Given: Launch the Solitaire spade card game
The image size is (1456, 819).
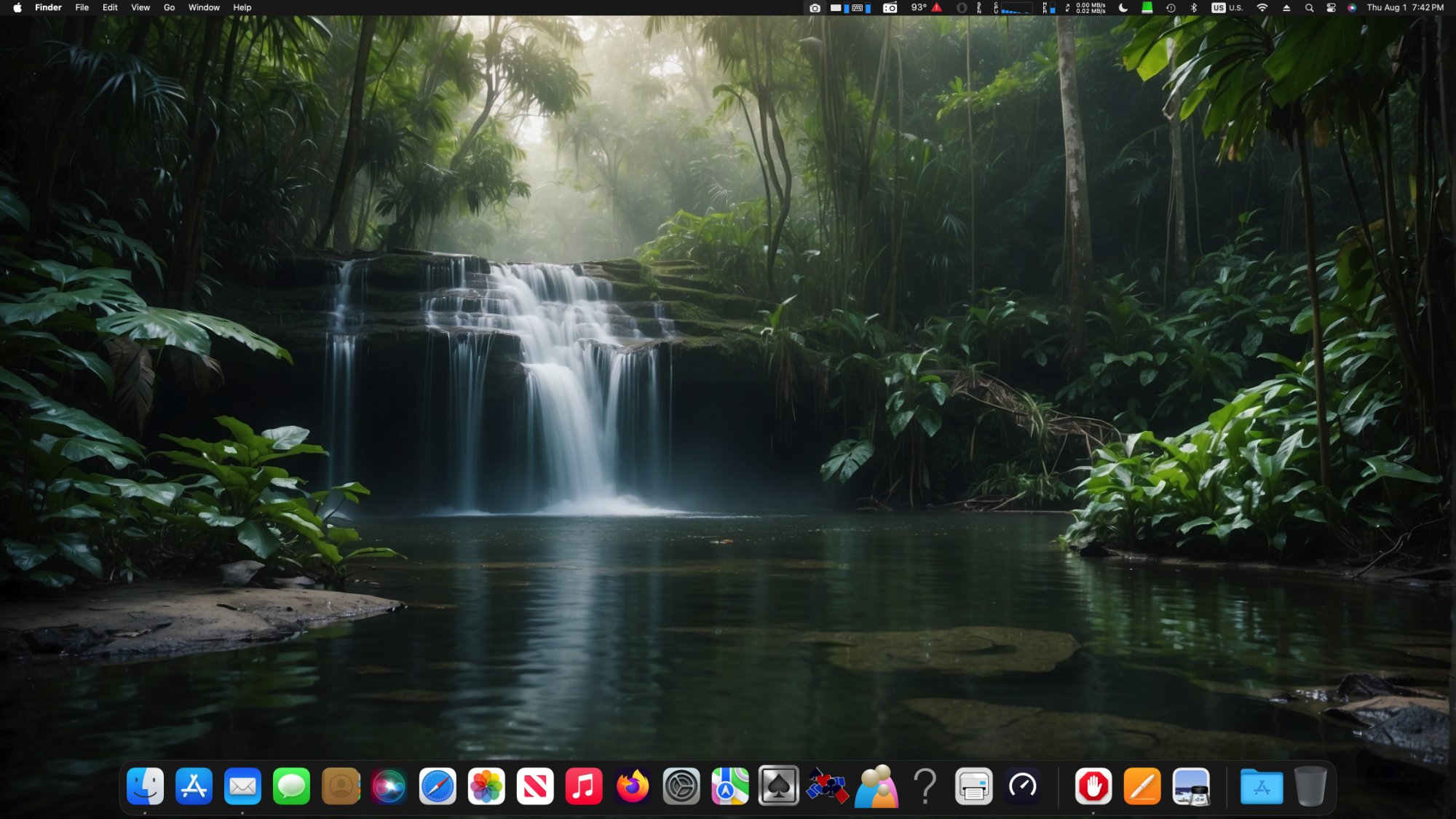Looking at the screenshot, I should 778,786.
